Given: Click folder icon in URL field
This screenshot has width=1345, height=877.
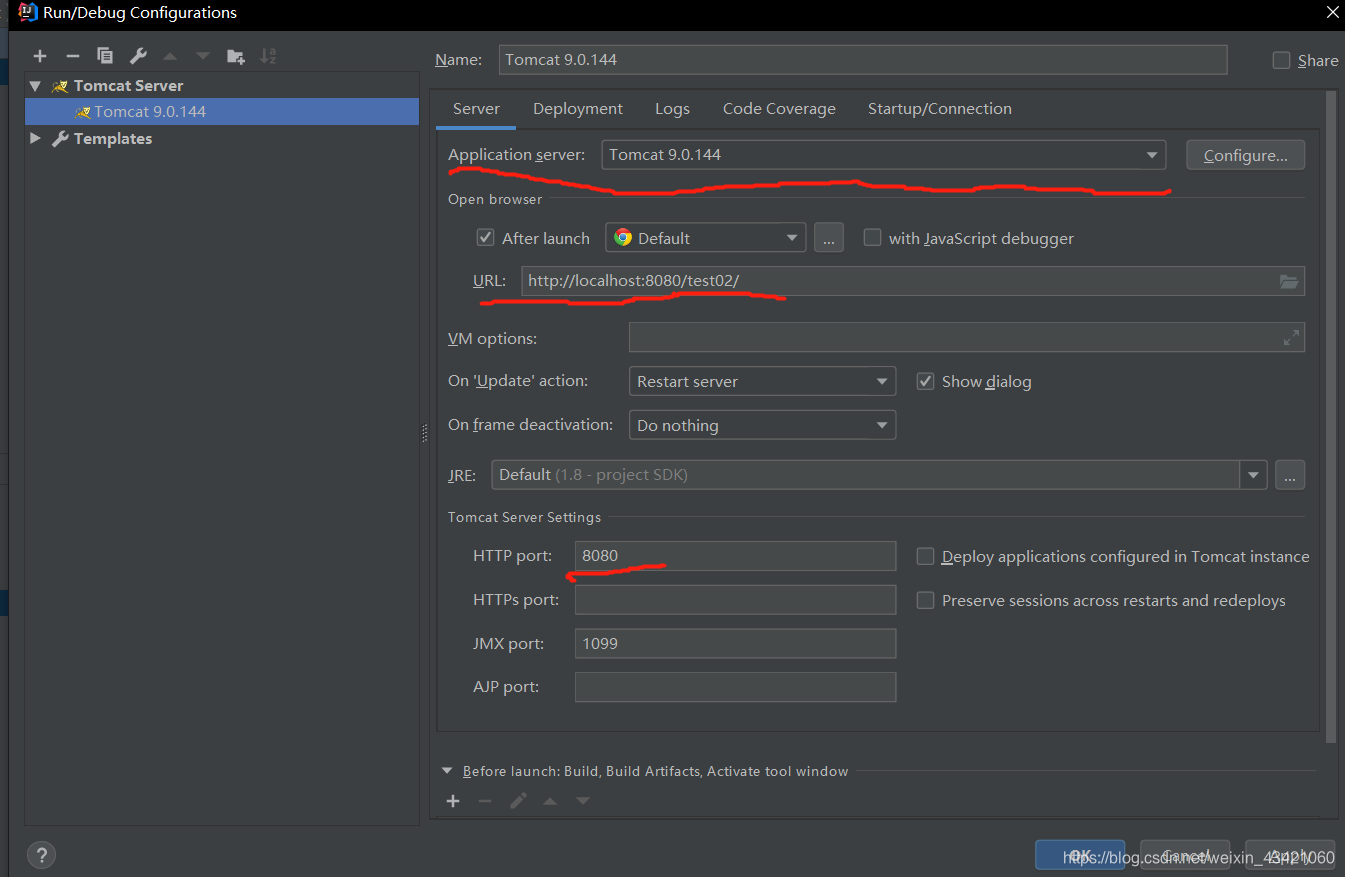Looking at the screenshot, I should pyautogui.click(x=1289, y=282).
